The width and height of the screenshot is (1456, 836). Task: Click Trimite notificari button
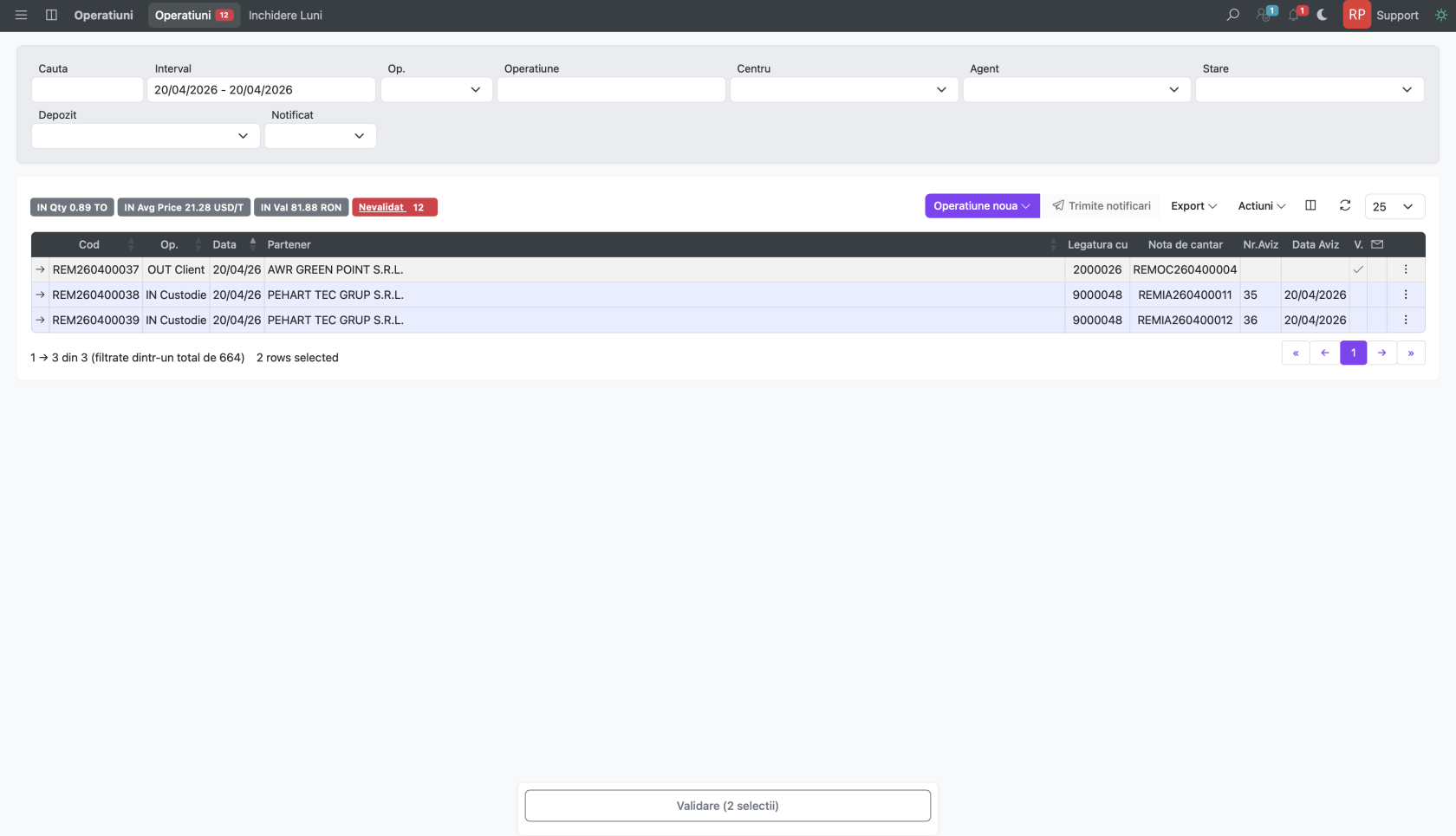[x=1101, y=205]
